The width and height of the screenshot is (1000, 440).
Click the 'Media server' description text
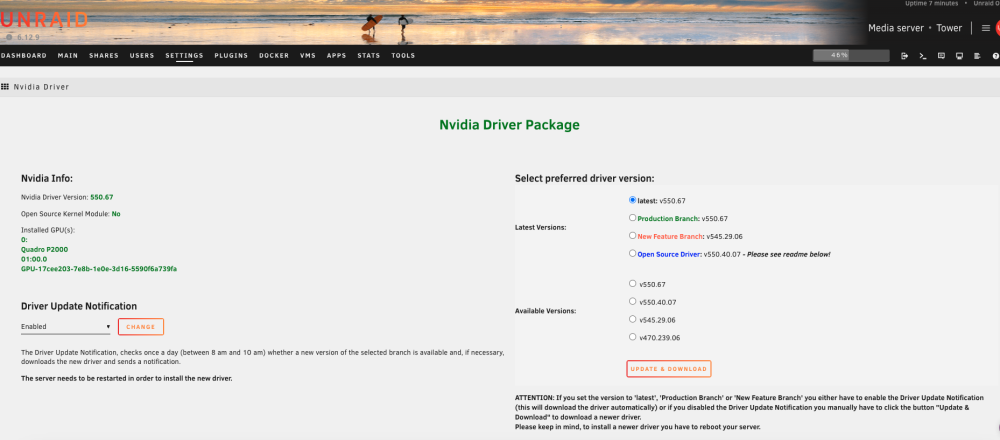(x=896, y=28)
